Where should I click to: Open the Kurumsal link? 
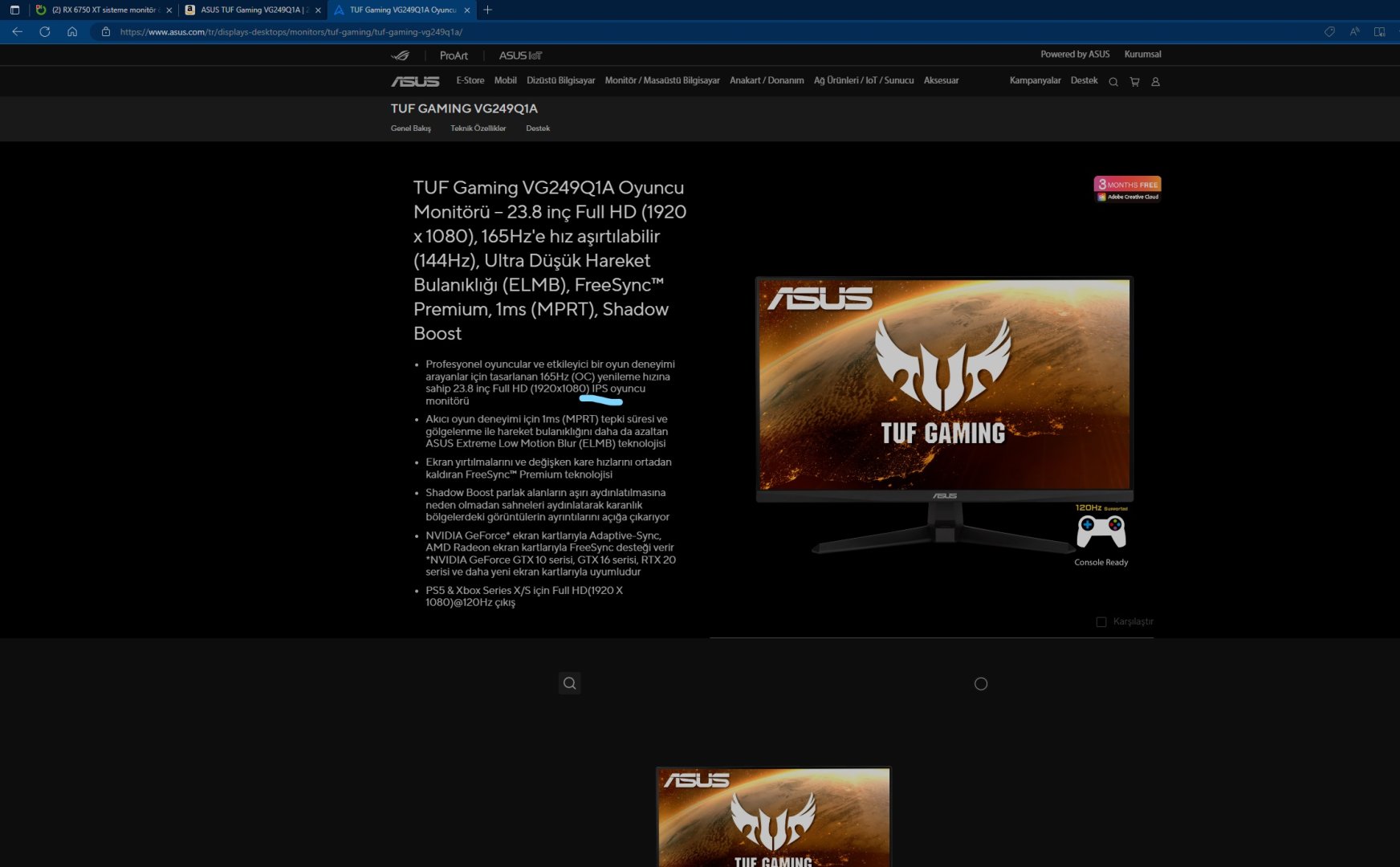pos(1142,55)
